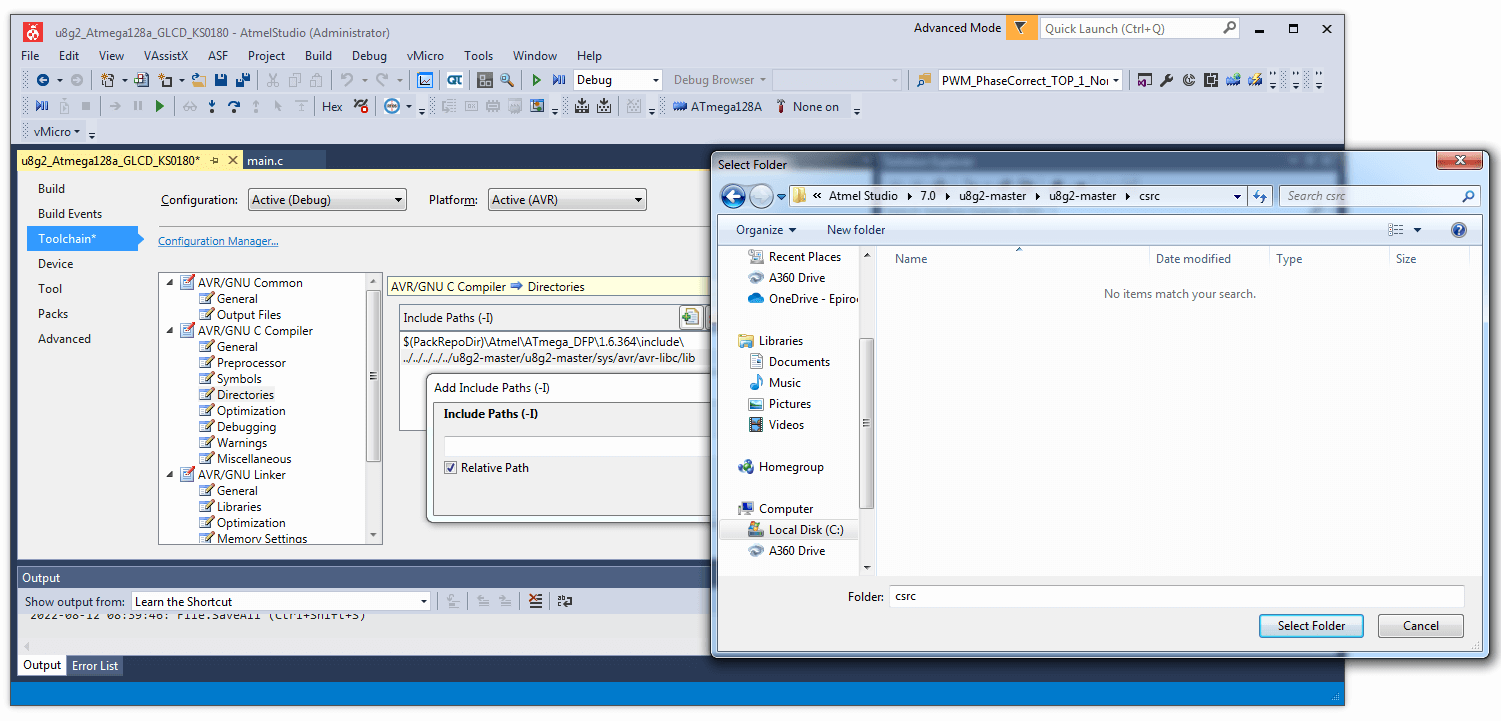Click the search magnifier in Search csrc box
Screen dimensions: 1501x721
pos(1468,196)
